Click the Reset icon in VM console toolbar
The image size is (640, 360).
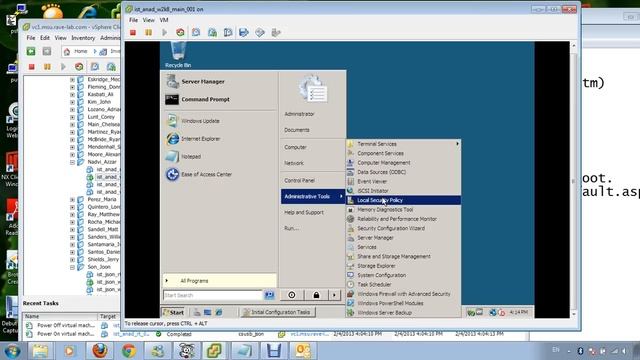click(180, 32)
